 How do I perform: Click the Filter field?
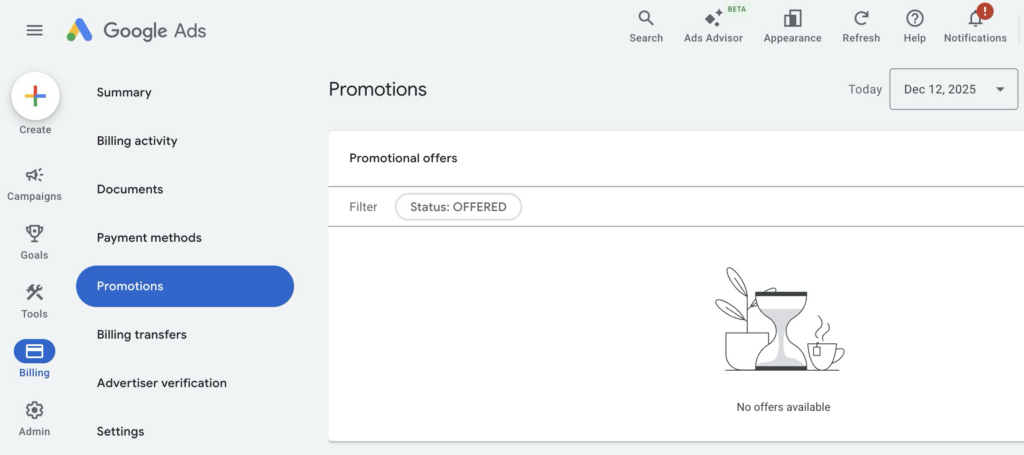pos(363,207)
